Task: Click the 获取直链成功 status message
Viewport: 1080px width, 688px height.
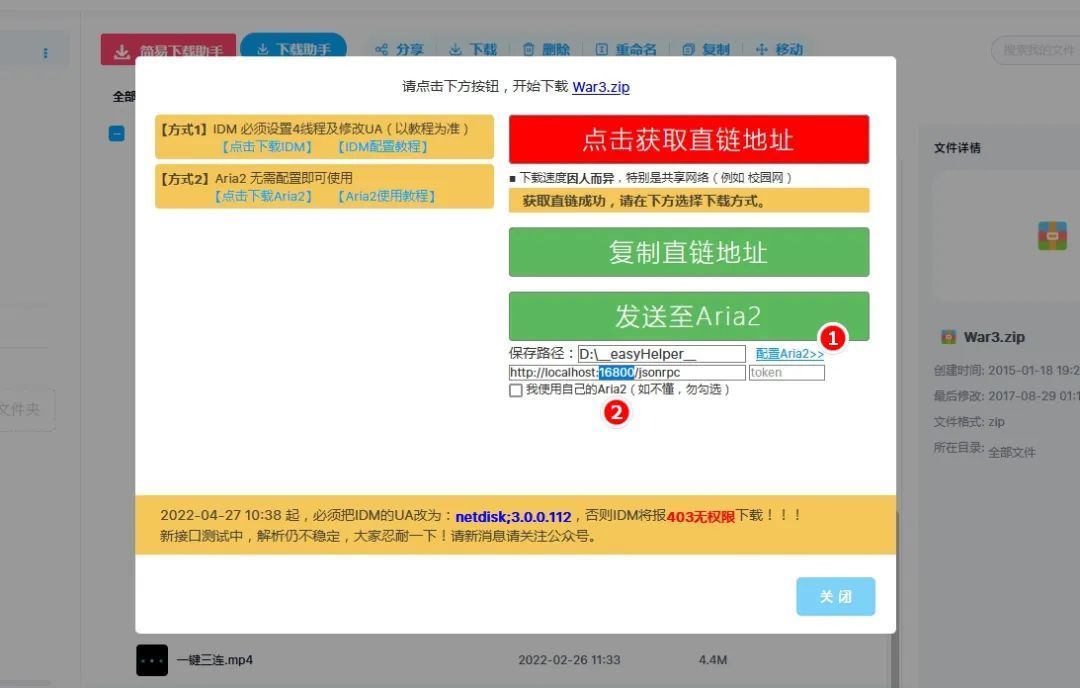Action: 689,200
